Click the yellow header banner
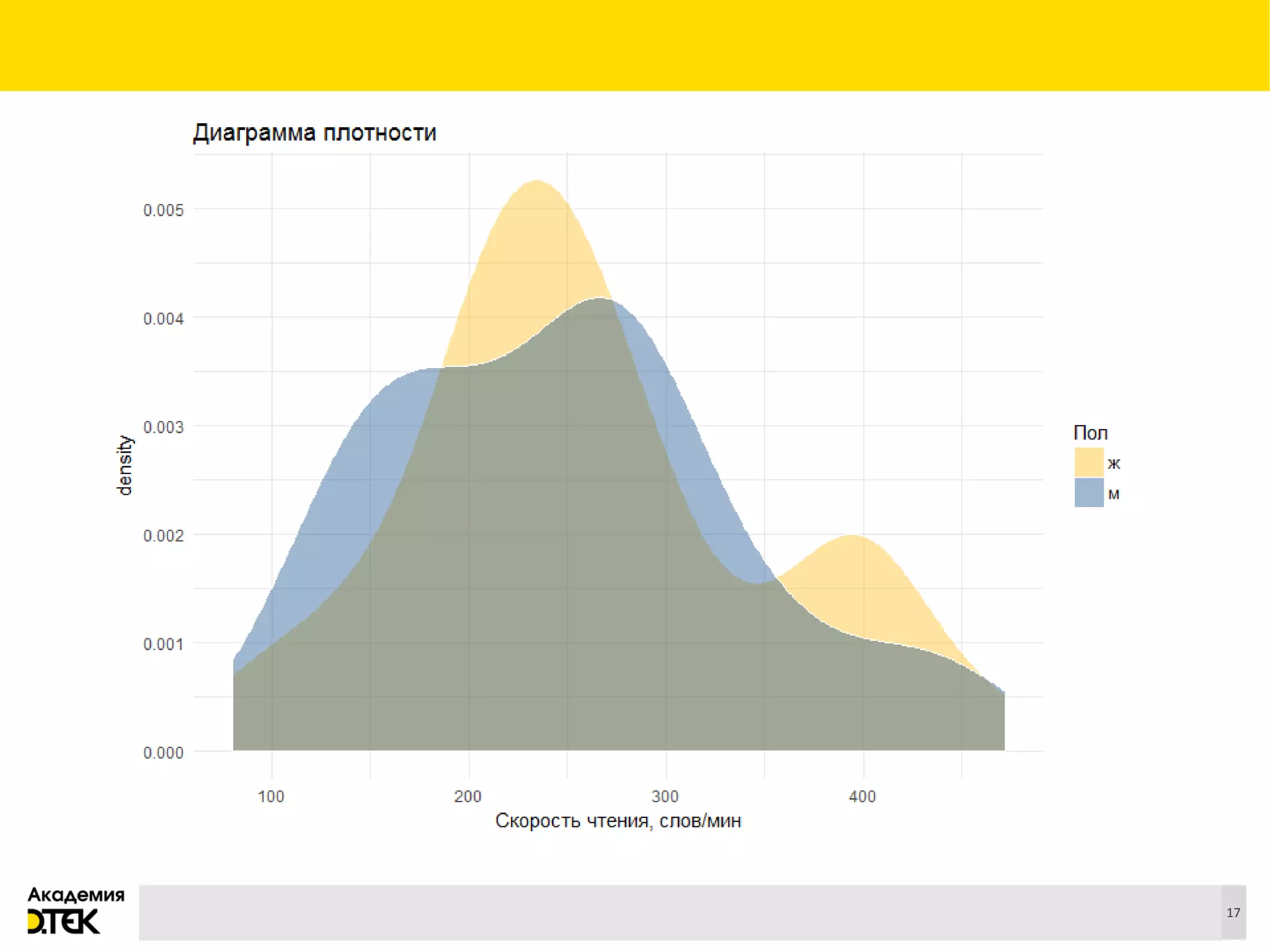 pyautogui.click(x=635, y=45)
